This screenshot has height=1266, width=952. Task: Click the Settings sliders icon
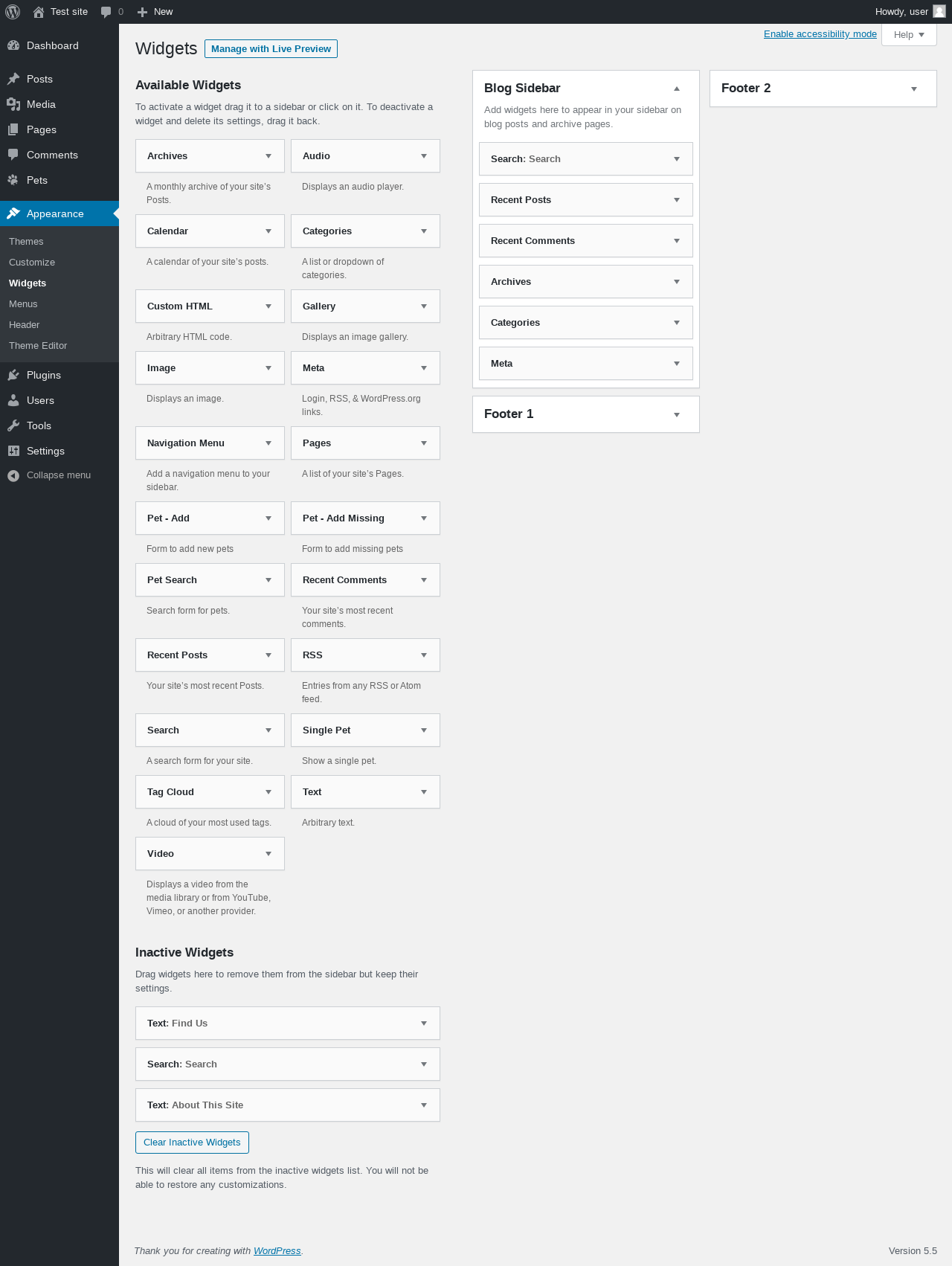click(13, 451)
